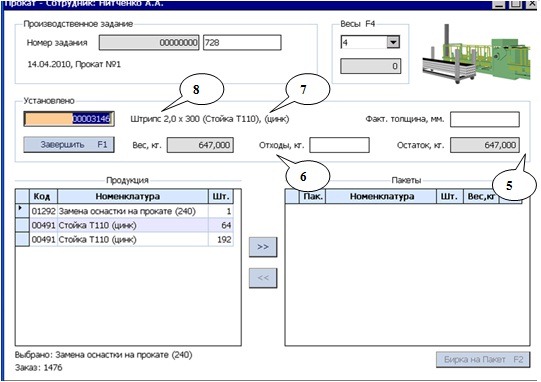Click Код column header in Продукция

(43, 196)
